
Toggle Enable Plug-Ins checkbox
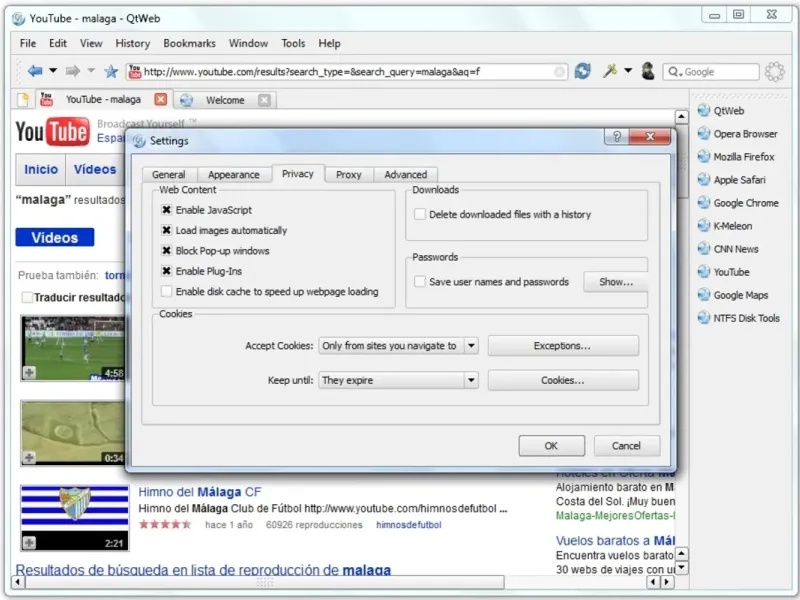[166, 271]
